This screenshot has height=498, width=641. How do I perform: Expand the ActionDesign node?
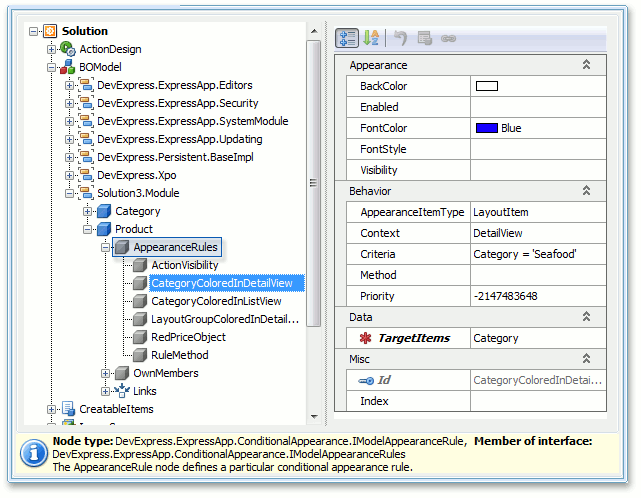52,49
